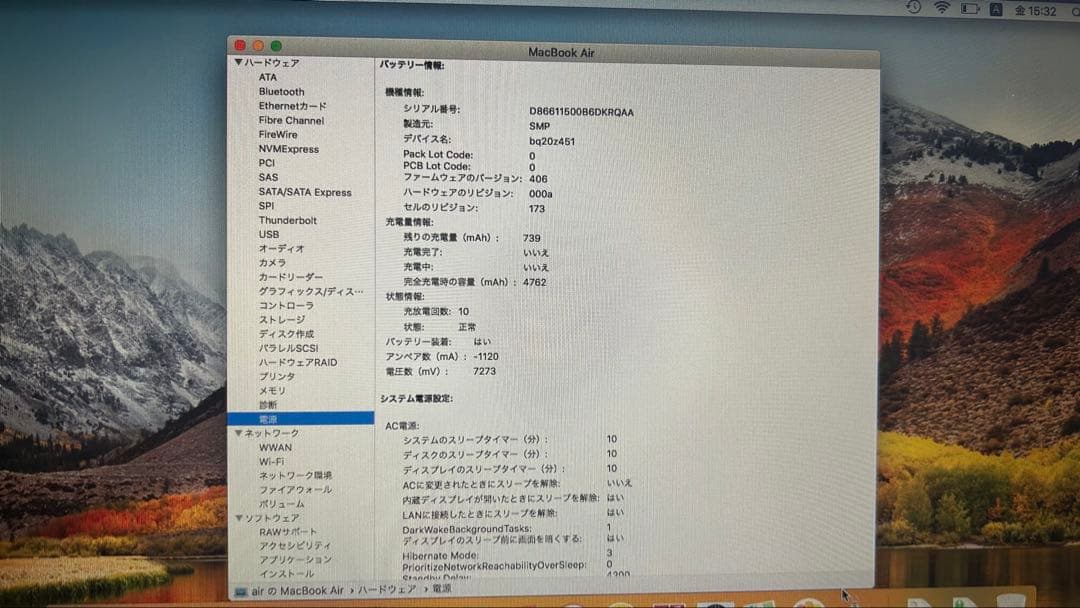Click the remaining charge value 739
1080x608 pixels.
point(531,238)
